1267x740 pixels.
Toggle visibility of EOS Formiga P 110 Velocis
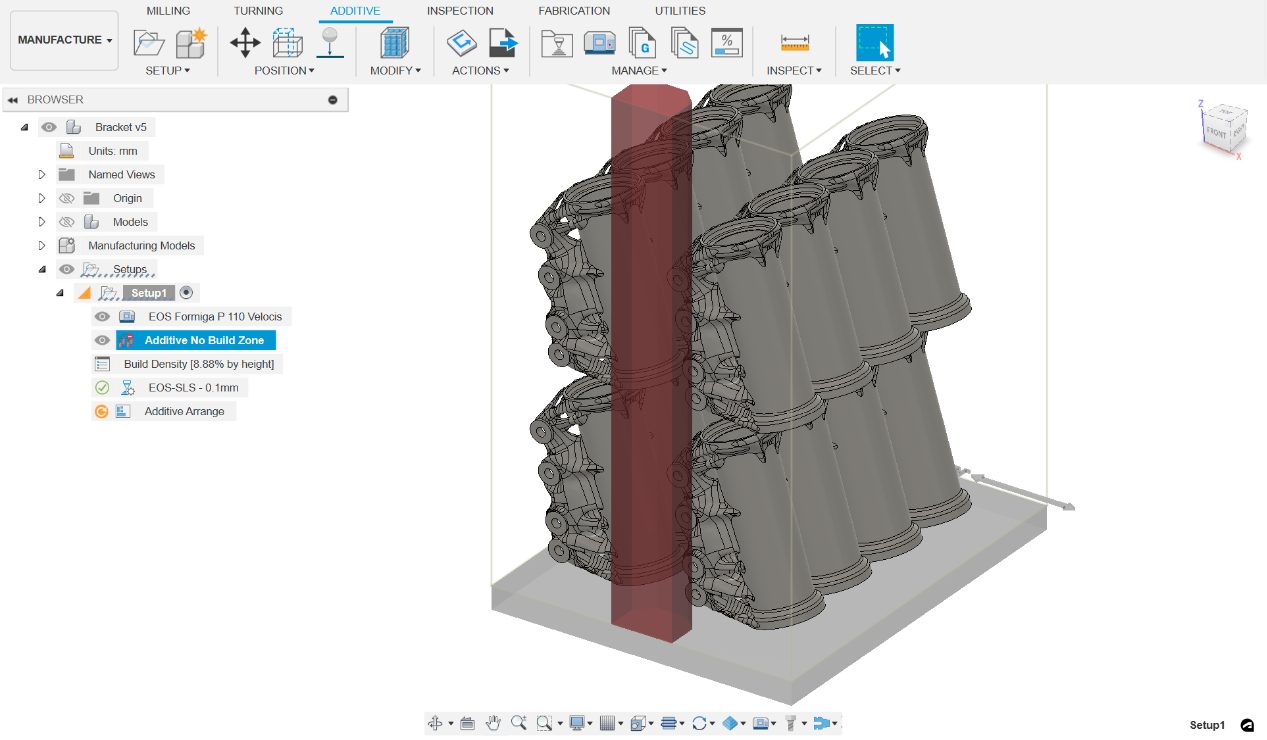(x=102, y=316)
